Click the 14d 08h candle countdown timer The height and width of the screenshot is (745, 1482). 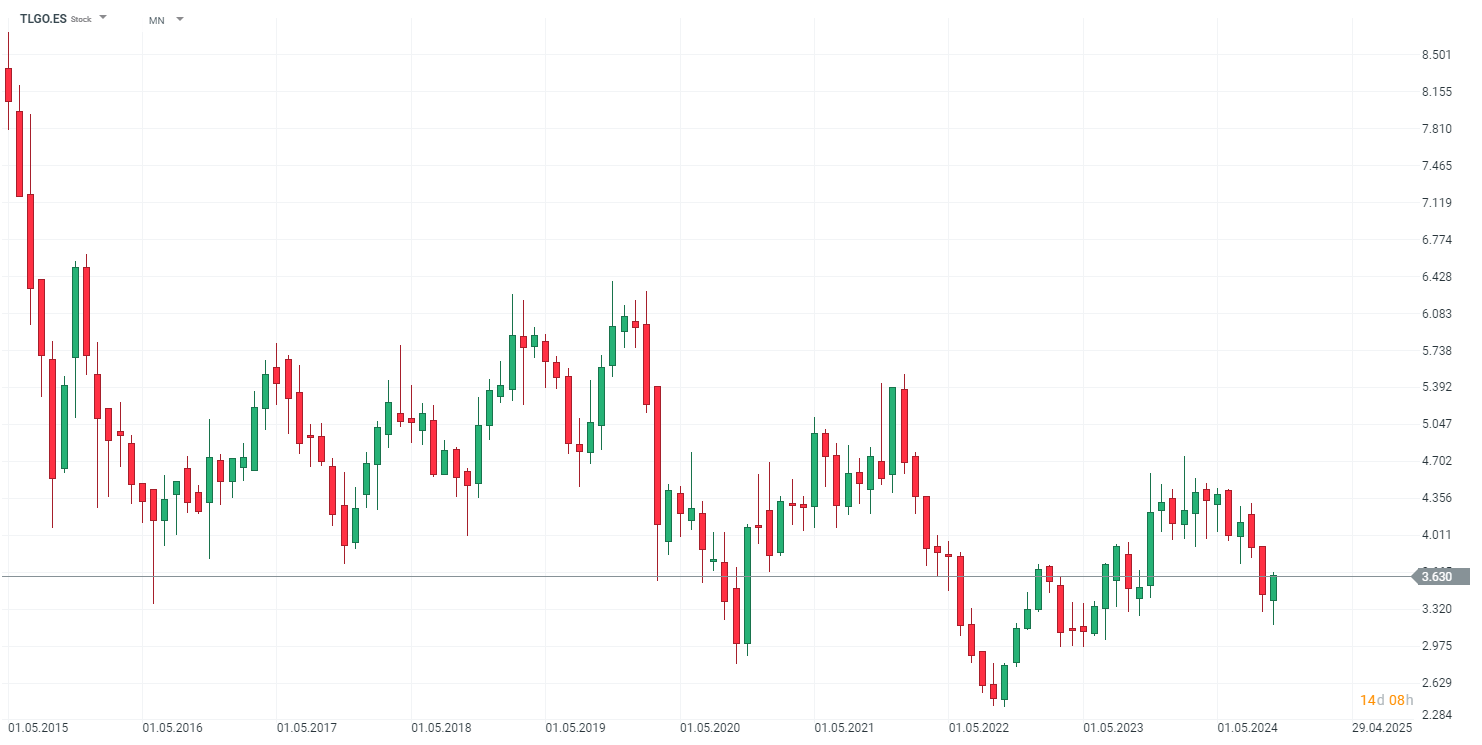[x=1386, y=700]
